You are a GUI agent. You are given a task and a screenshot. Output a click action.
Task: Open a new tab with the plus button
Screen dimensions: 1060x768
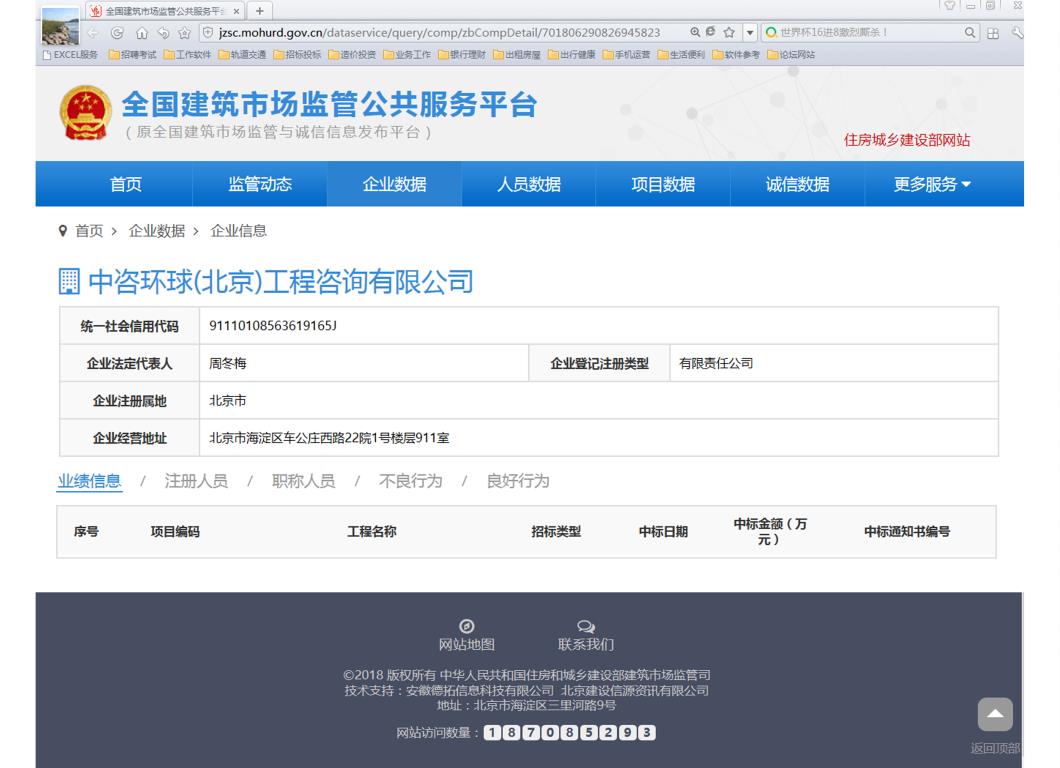coord(260,11)
